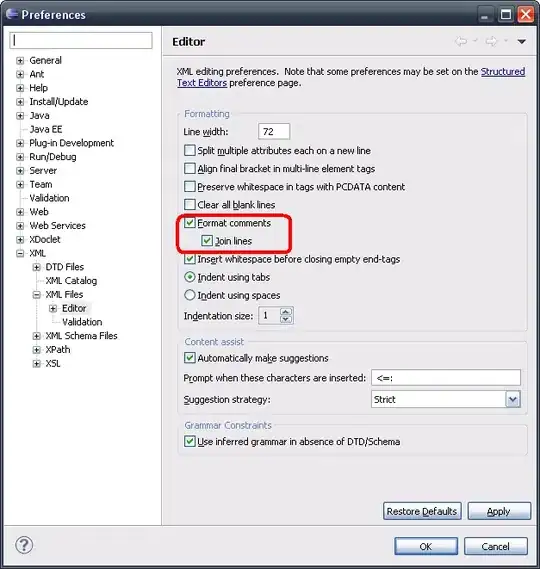Expand the Editor subnode
Screen dimensions: 540x569
click(x=53, y=309)
